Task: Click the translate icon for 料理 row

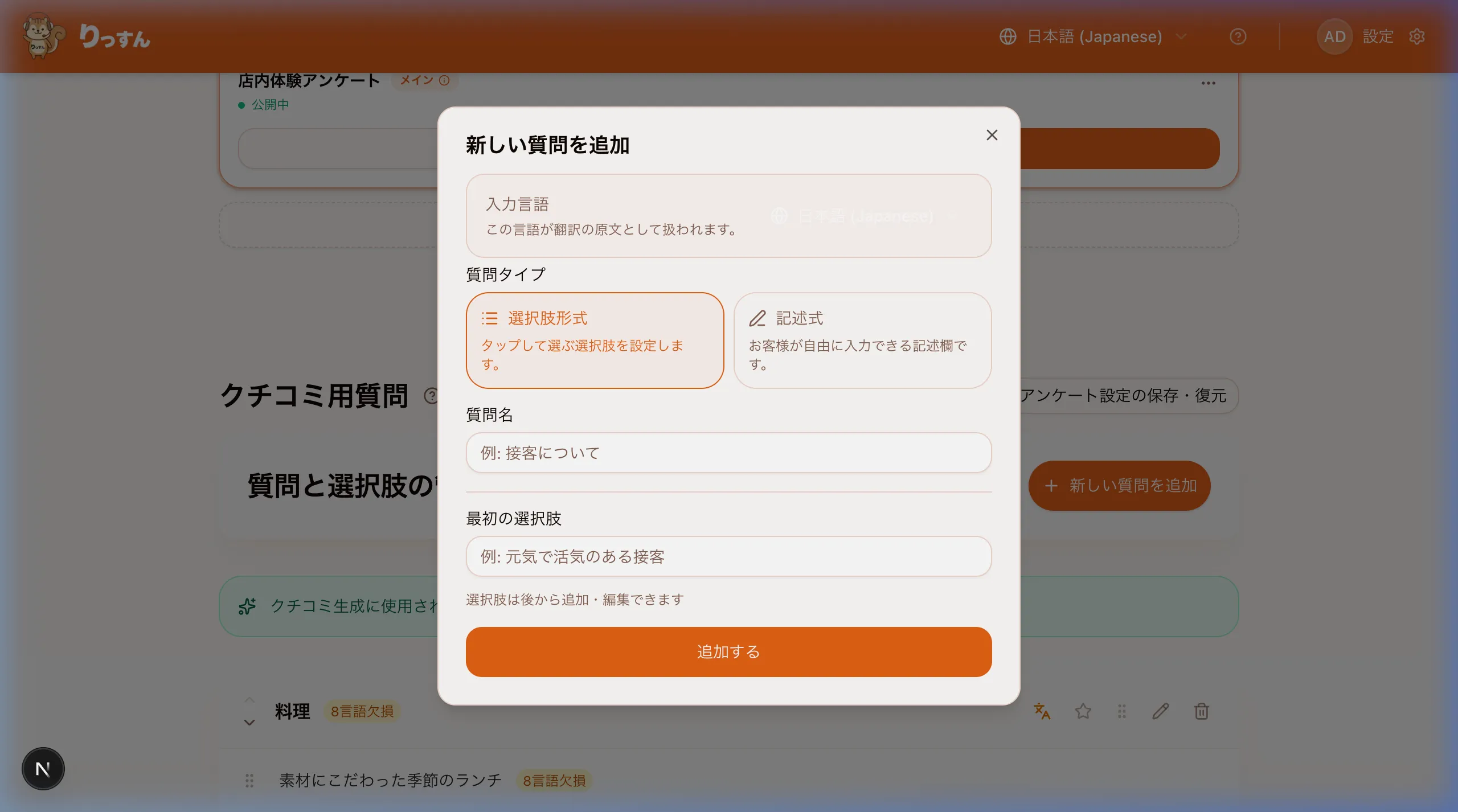Action: (x=1042, y=711)
